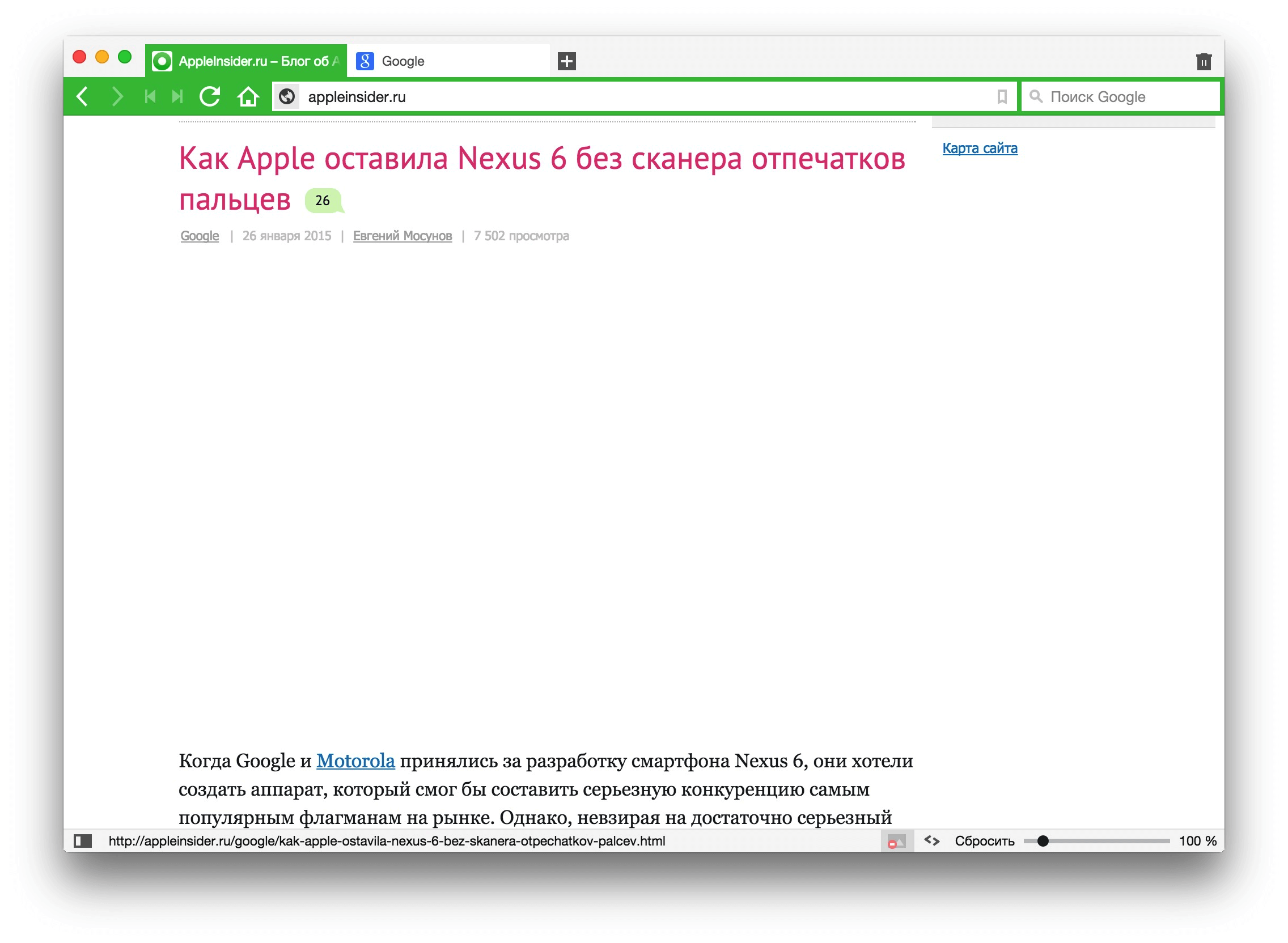Switch to the Google tab
The image size is (1288, 943).
click(449, 61)
